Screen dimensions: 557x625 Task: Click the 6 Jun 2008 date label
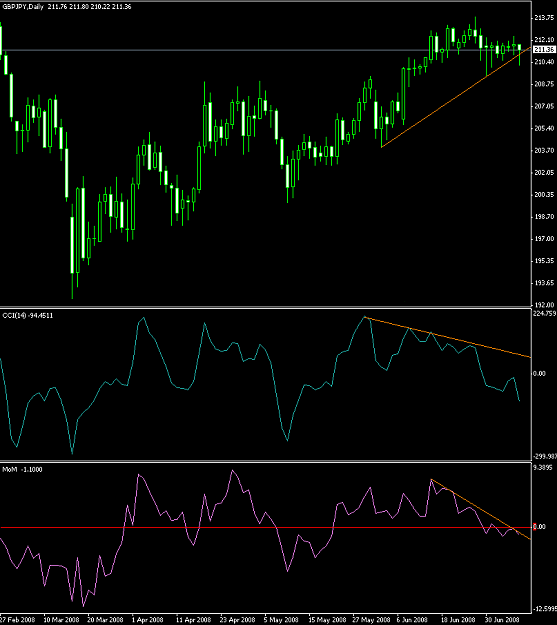point(412,620)
